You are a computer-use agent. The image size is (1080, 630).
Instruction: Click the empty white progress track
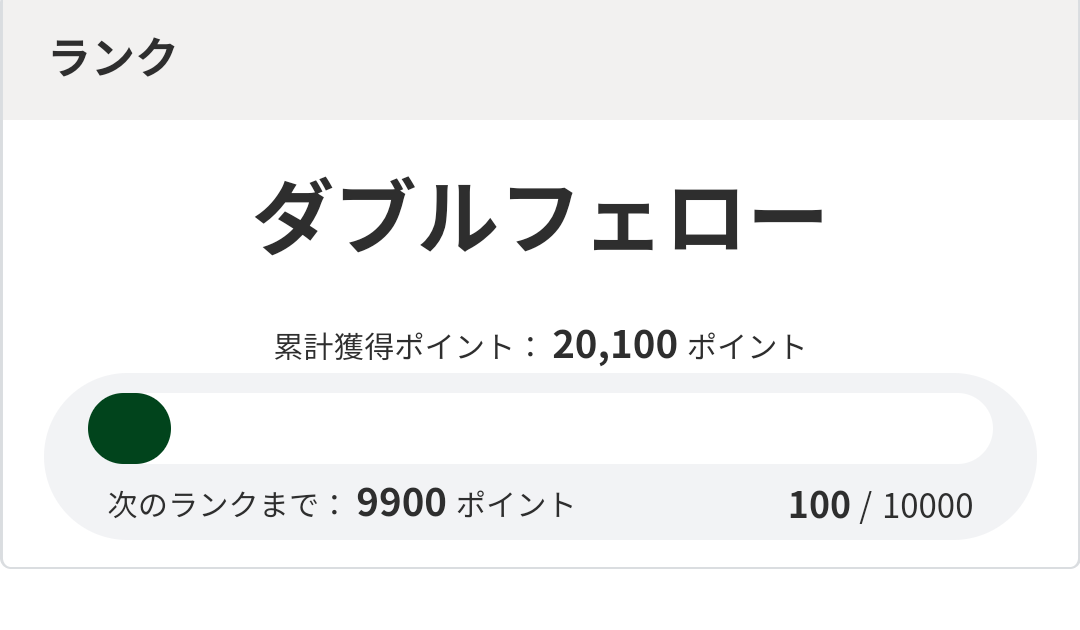(580, 429)
